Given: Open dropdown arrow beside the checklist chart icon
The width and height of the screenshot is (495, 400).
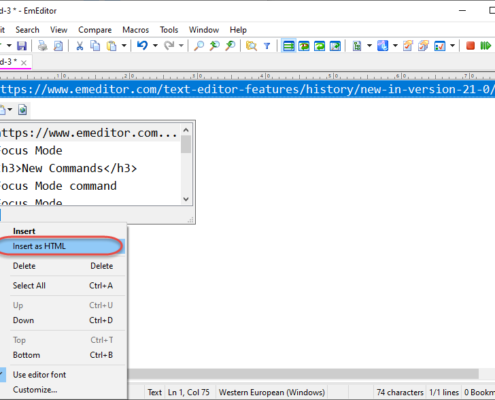Looking at the screenshot, I should (x=452, y=45).
